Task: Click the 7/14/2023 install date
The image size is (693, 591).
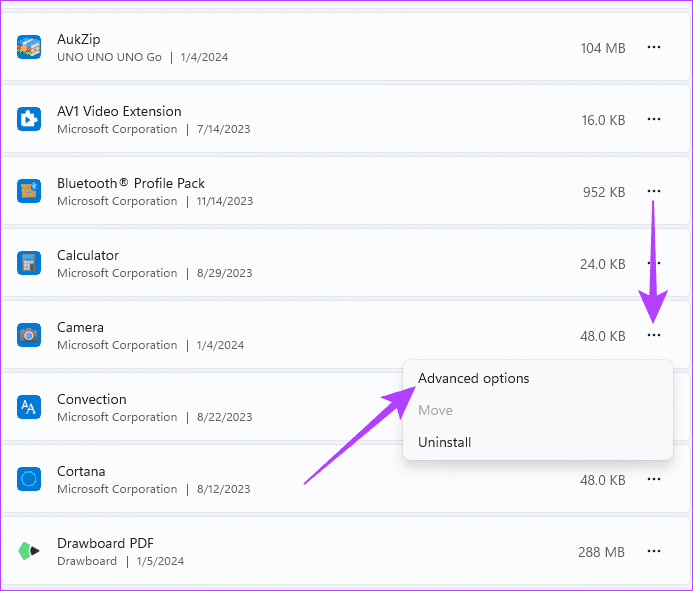Action: 224,129
